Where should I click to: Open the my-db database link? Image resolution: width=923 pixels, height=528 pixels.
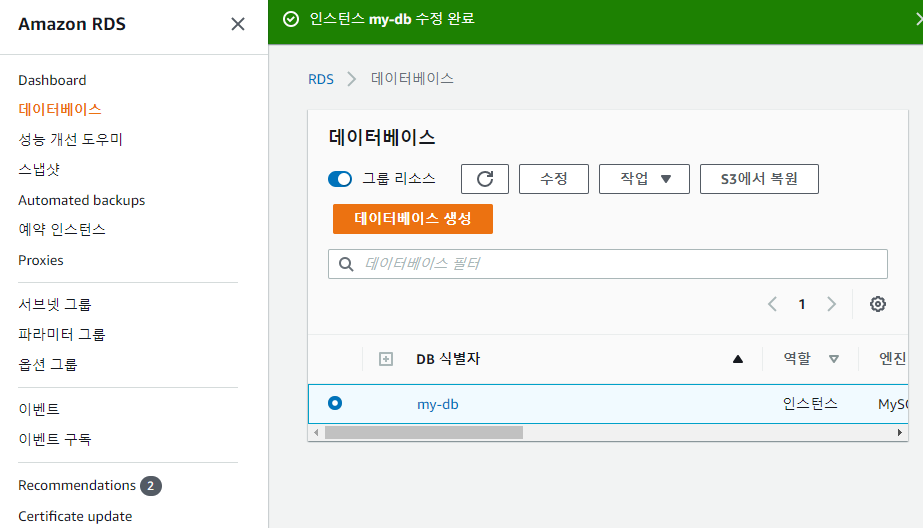point(437,404)
